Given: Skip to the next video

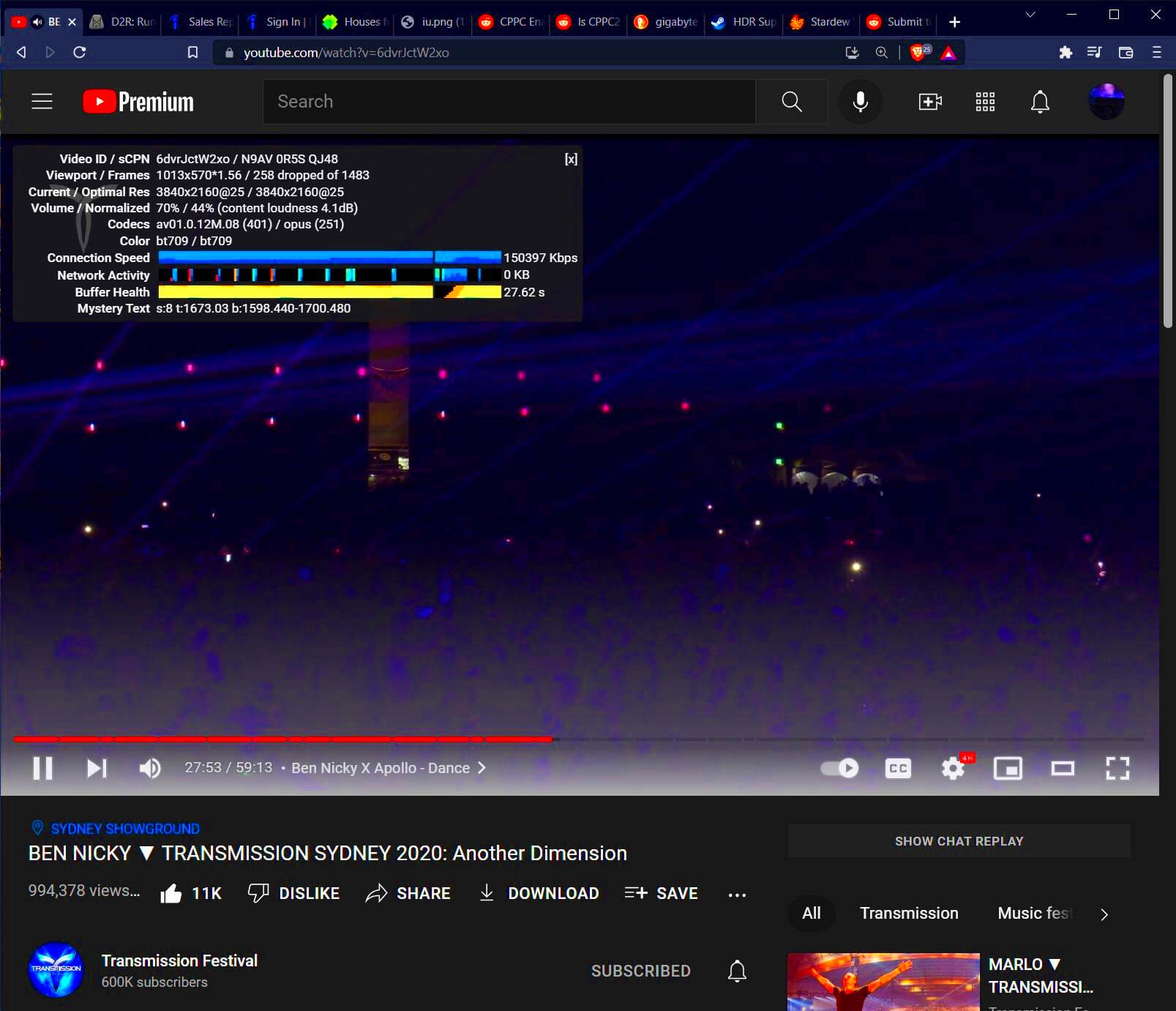Looking at the screenshot, I should [x=97, y=768].
